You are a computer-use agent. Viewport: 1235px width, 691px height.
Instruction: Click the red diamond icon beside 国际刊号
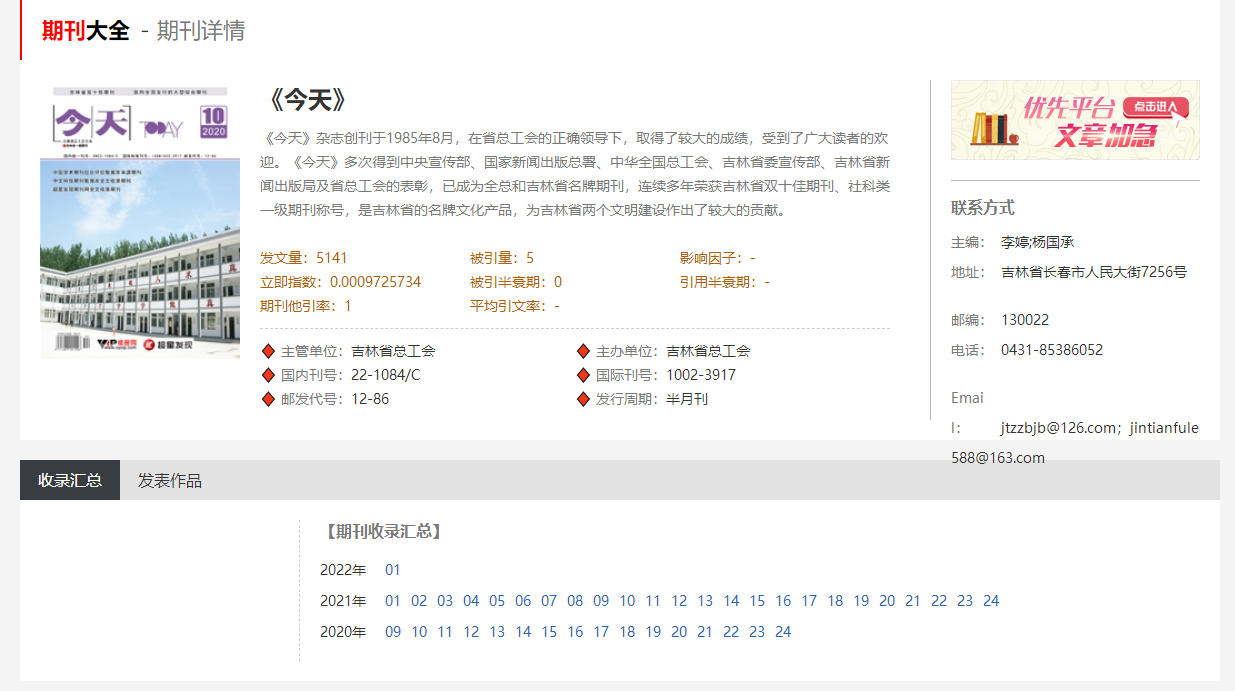(583, 375)
